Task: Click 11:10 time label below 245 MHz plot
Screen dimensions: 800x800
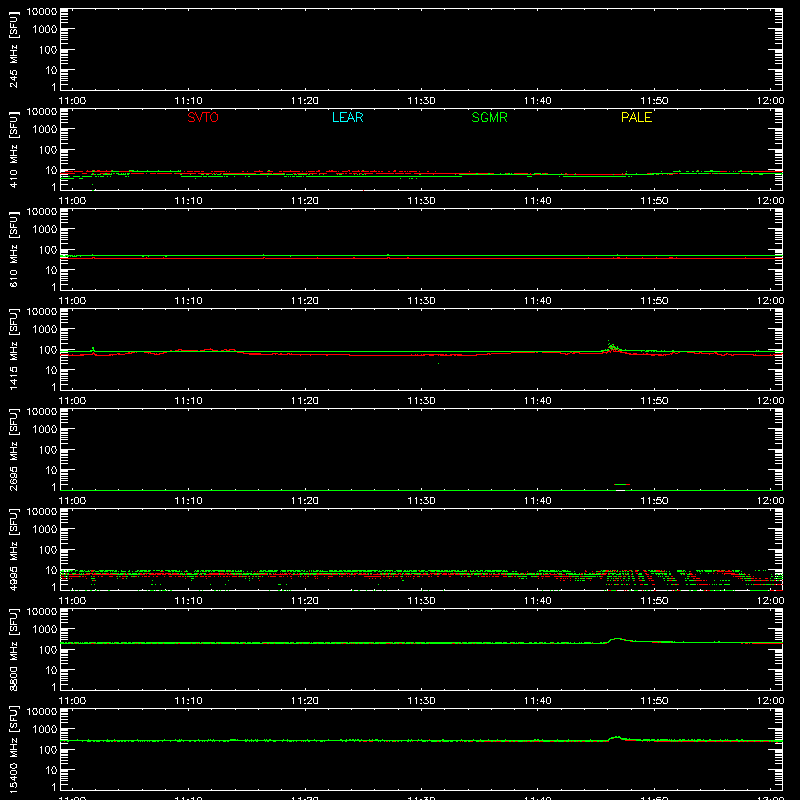Action: [x=188, y=101]
